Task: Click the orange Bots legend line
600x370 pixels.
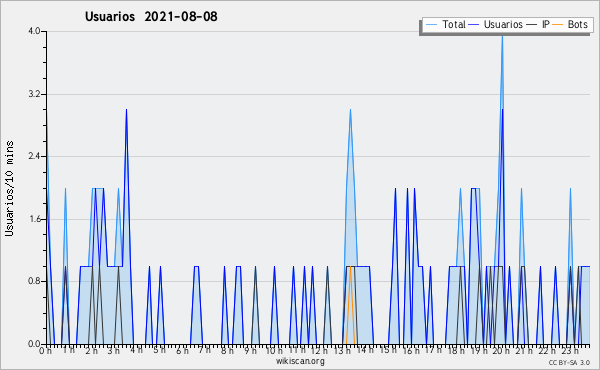Action: point(558,25)
